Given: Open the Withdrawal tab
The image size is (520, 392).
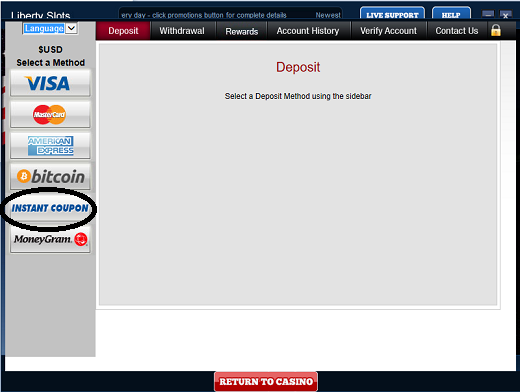Looking at the screenshot, I should coord(182,31).
